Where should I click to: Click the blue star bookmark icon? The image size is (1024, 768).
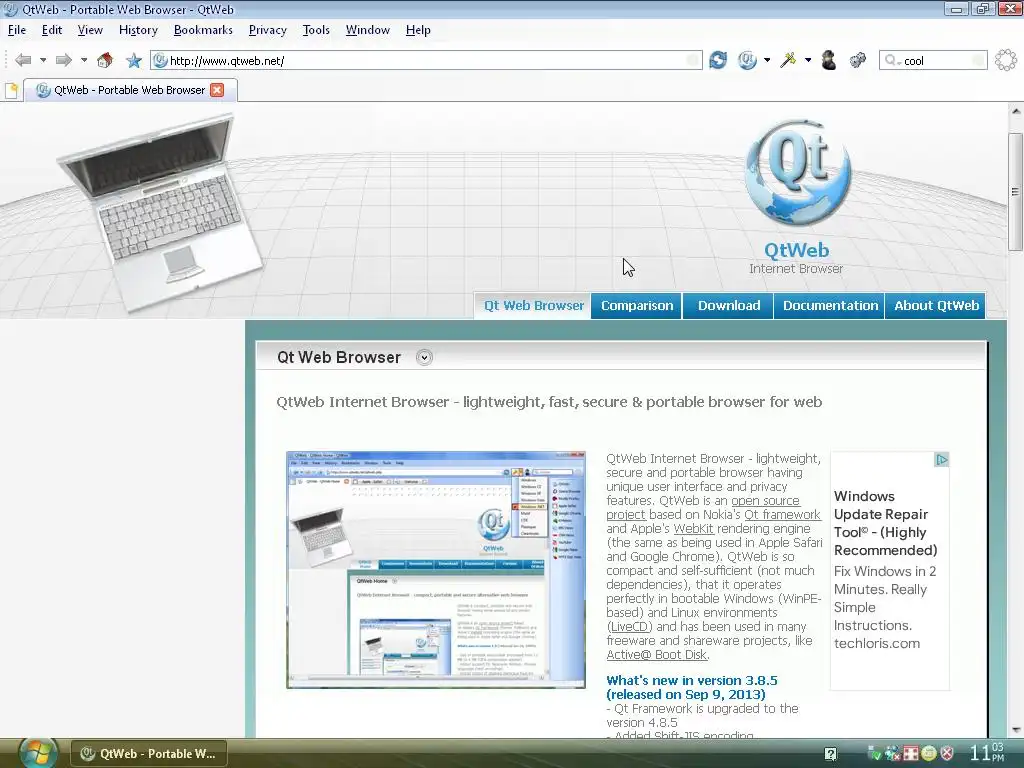[x=134, y=61]
